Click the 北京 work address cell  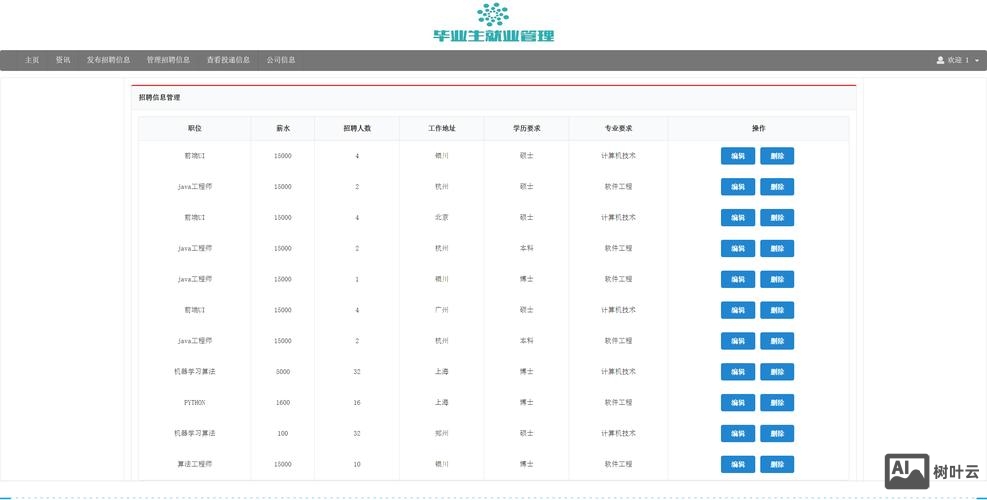point(441,217)
